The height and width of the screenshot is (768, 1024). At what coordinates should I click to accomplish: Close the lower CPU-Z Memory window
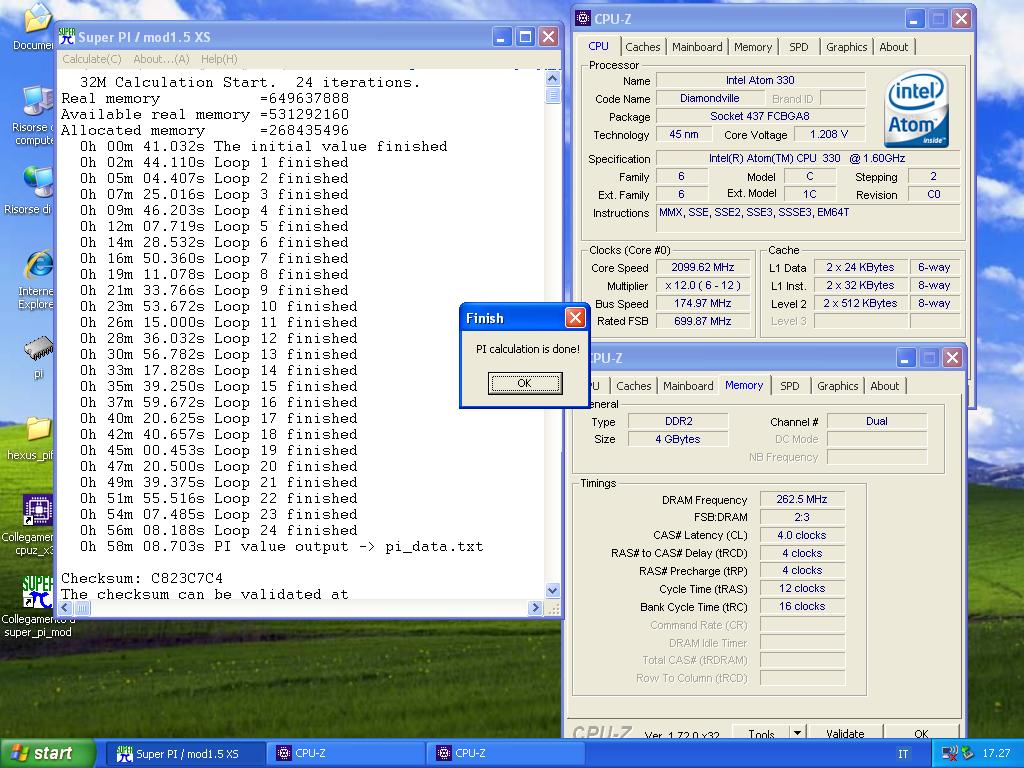[x=952, y=357]
